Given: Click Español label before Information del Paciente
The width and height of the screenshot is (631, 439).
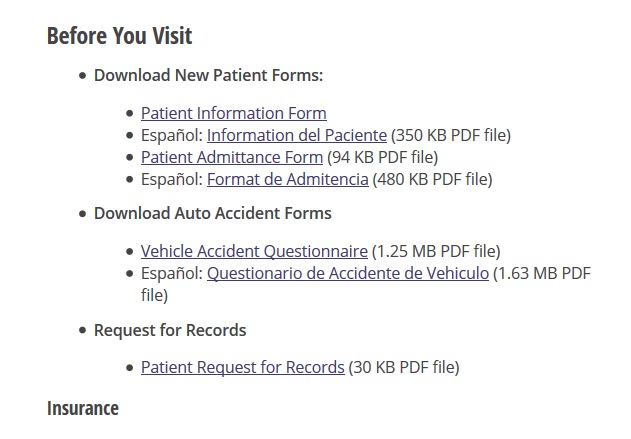Looking at the screenshot, I should click(172, 135).
